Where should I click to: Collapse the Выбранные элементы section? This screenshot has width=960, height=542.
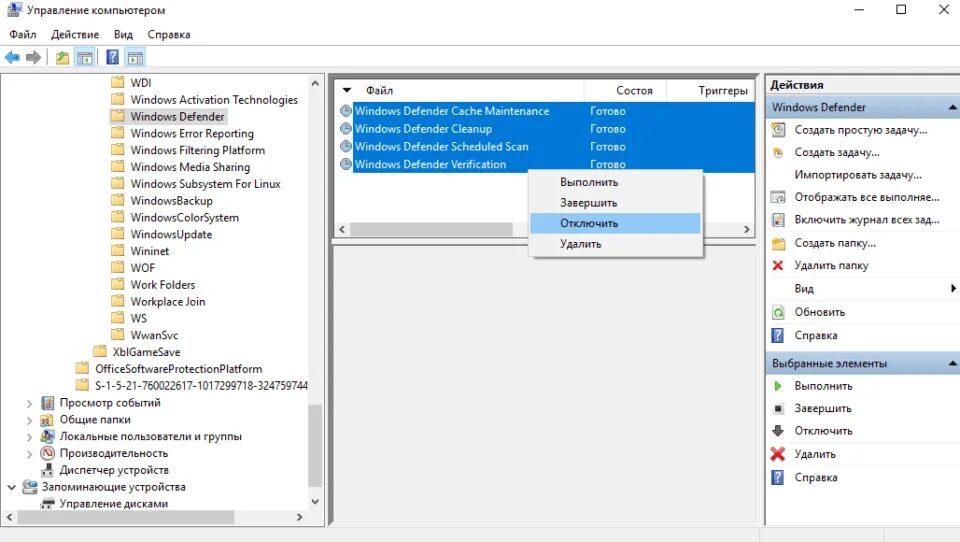(952, 363)
